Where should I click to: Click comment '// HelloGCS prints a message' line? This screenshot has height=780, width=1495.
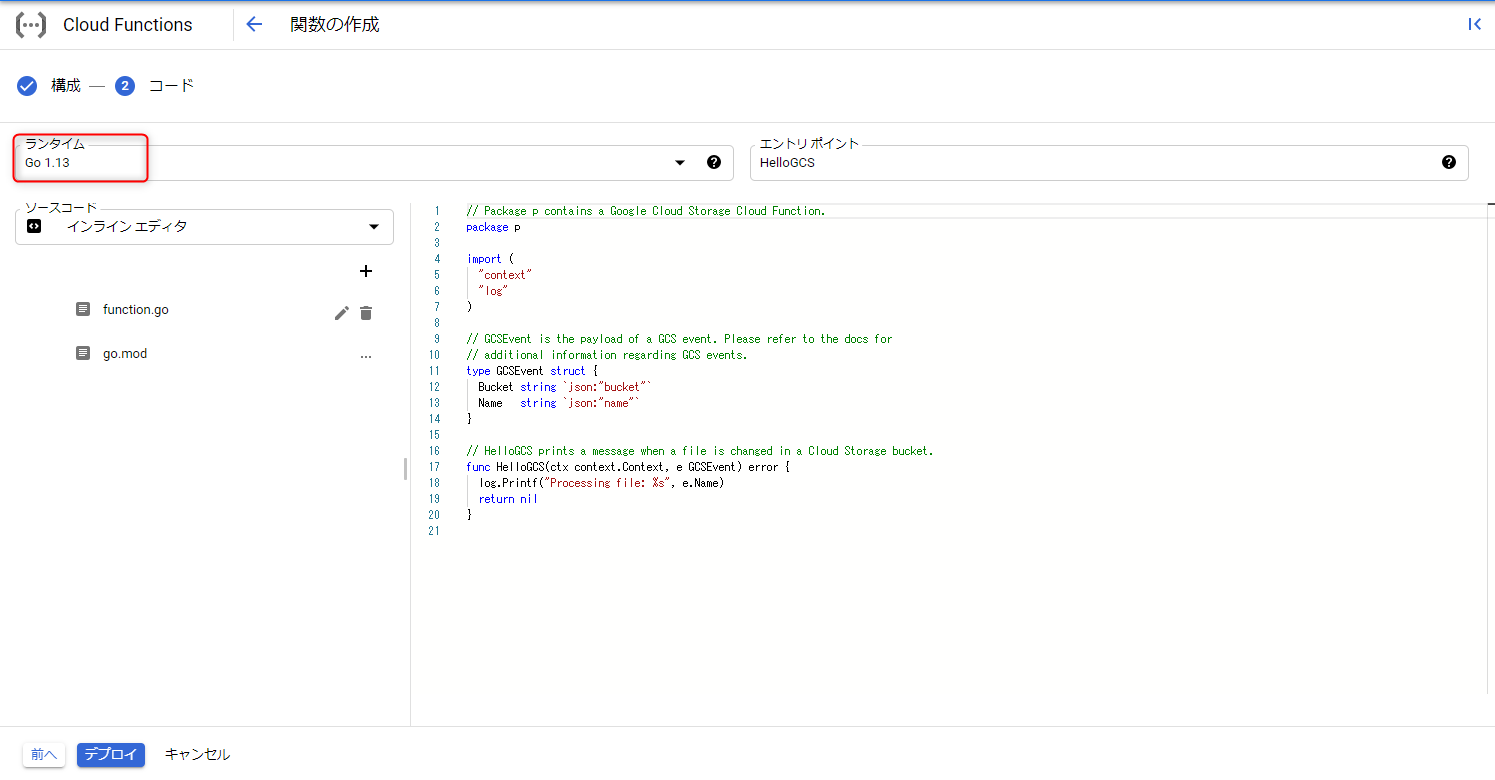pos(700,451)
